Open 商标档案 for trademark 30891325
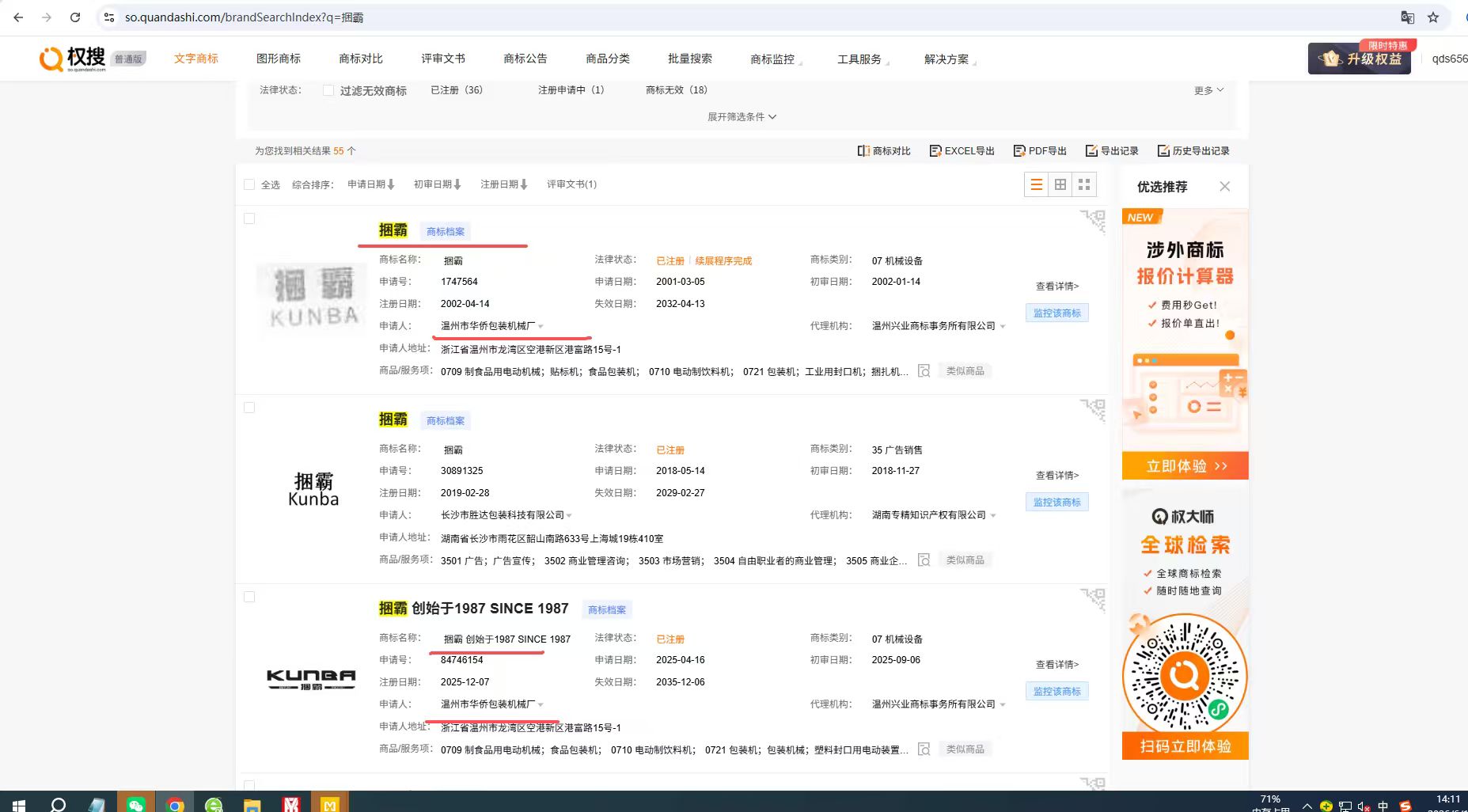Screen dimensions: 1468x812 (x=446, y=421)
